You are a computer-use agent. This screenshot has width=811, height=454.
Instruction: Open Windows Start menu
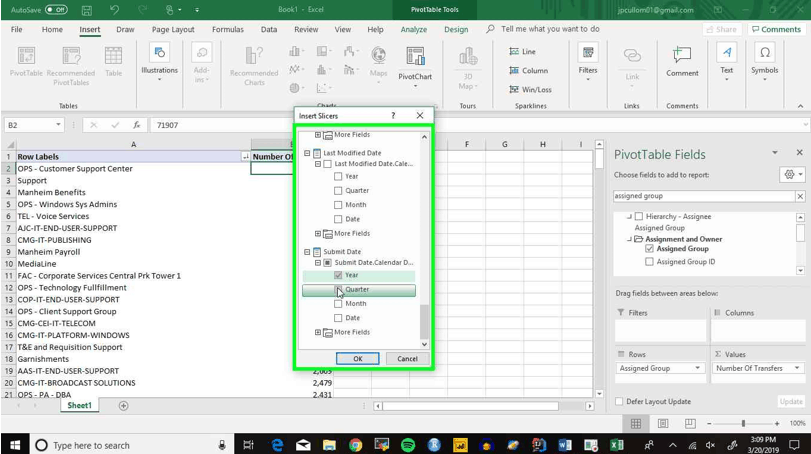[x=15, y=445]
